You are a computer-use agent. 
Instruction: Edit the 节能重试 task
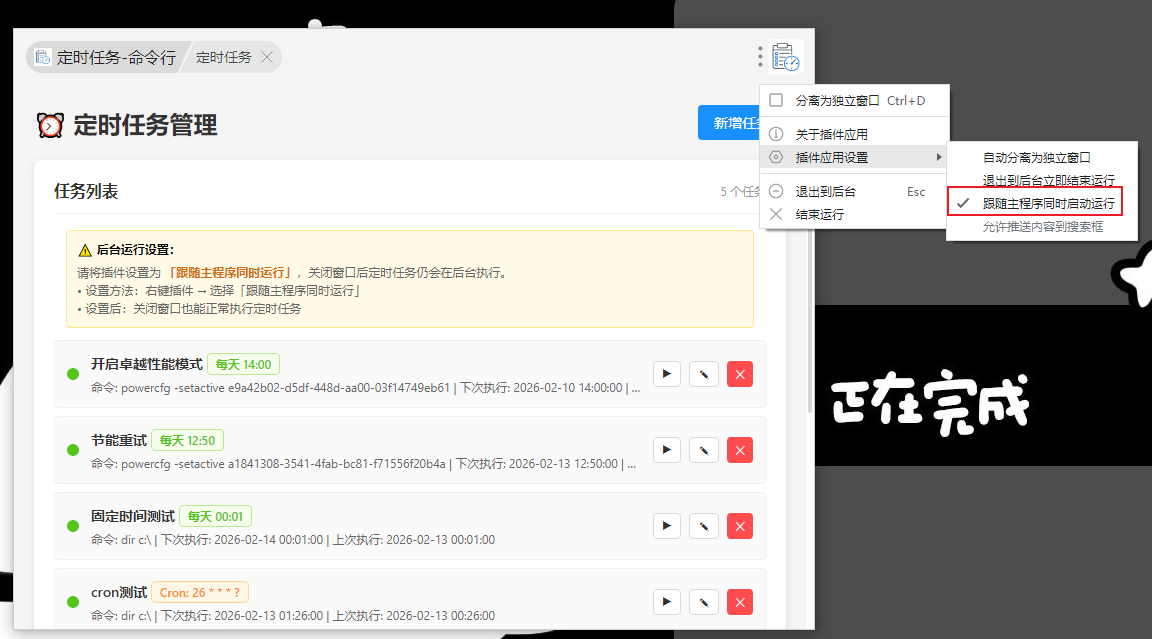[x=704, y=450]
